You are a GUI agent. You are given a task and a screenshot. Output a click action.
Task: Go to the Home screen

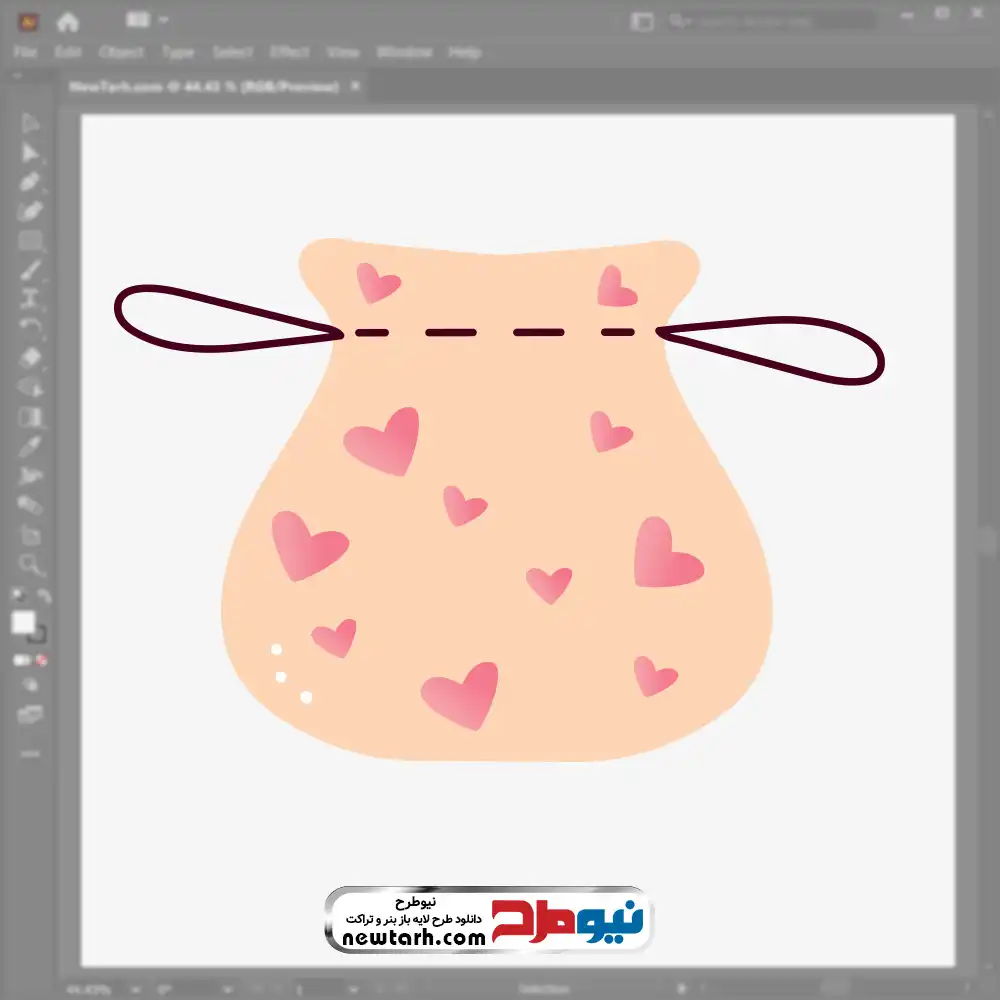(68, 21)
